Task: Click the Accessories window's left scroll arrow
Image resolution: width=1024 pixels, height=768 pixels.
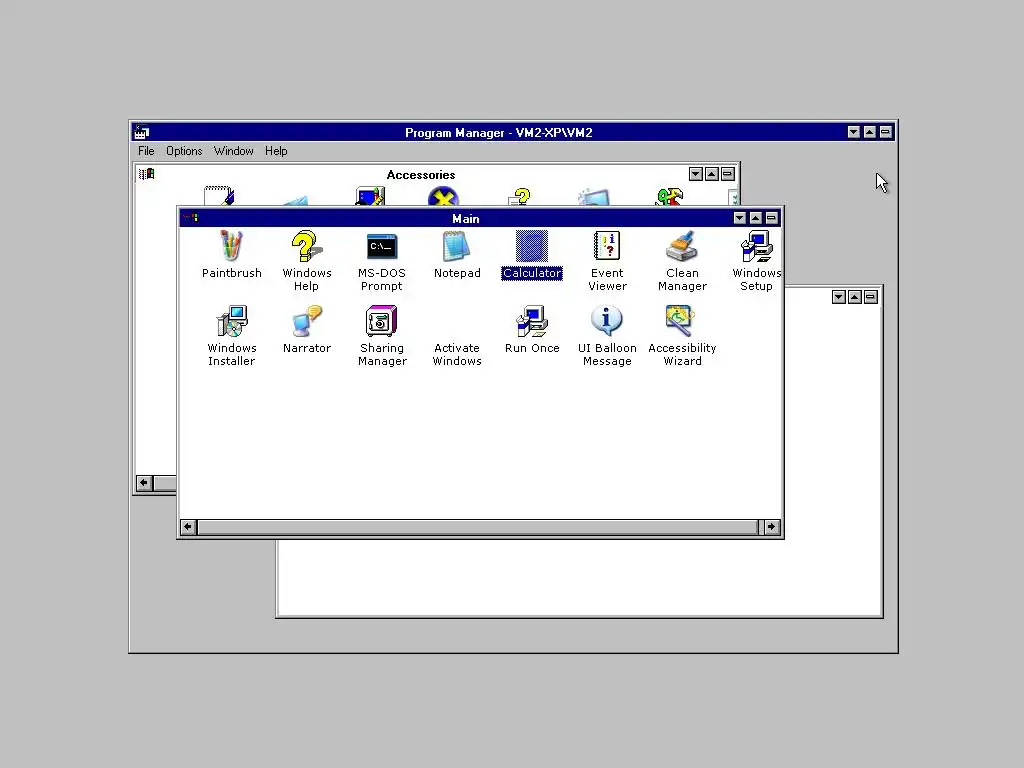Action: tap(144, 483)
